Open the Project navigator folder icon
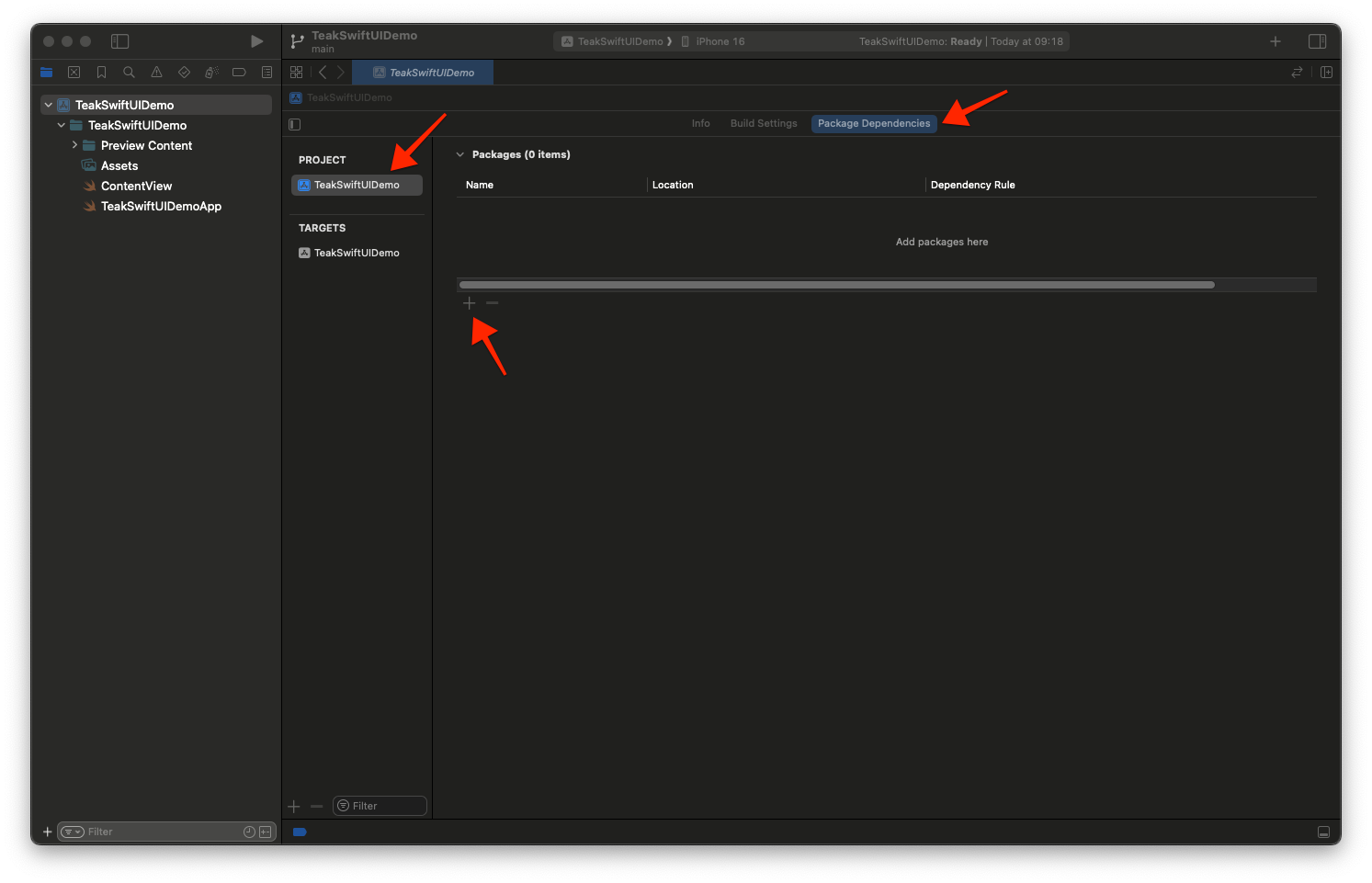Viewport: 1372px width, 883px height. [47, 72]
